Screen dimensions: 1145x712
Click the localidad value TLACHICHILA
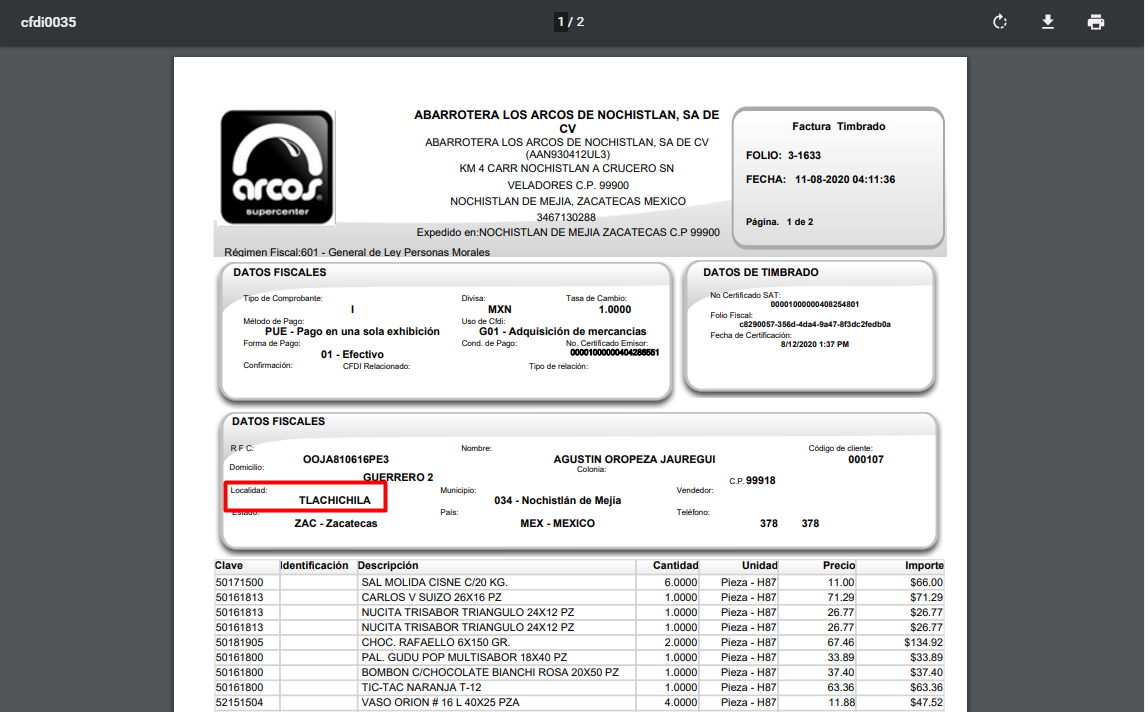click(334, 500)
